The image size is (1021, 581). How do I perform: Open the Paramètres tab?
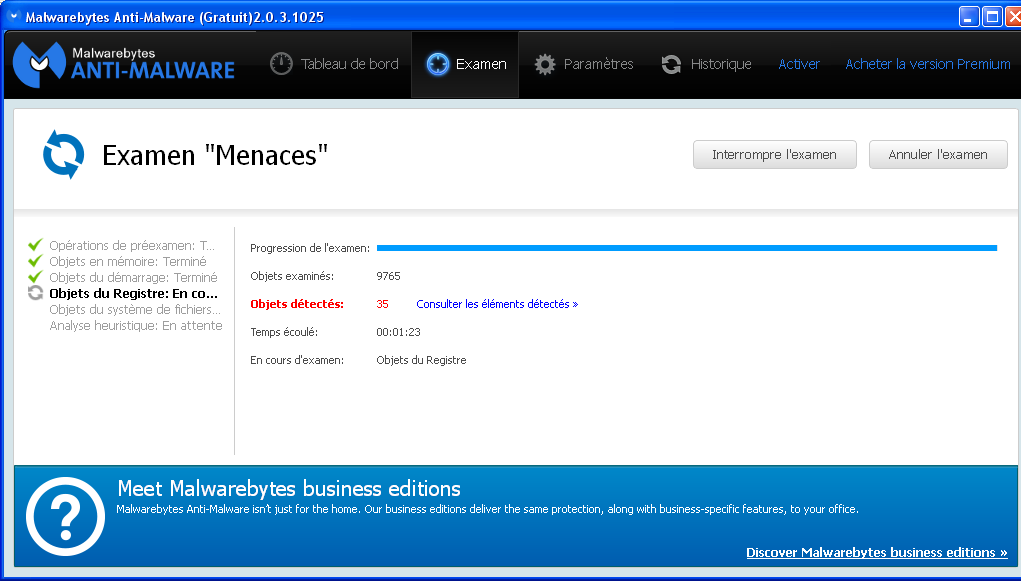pos(584,64)
